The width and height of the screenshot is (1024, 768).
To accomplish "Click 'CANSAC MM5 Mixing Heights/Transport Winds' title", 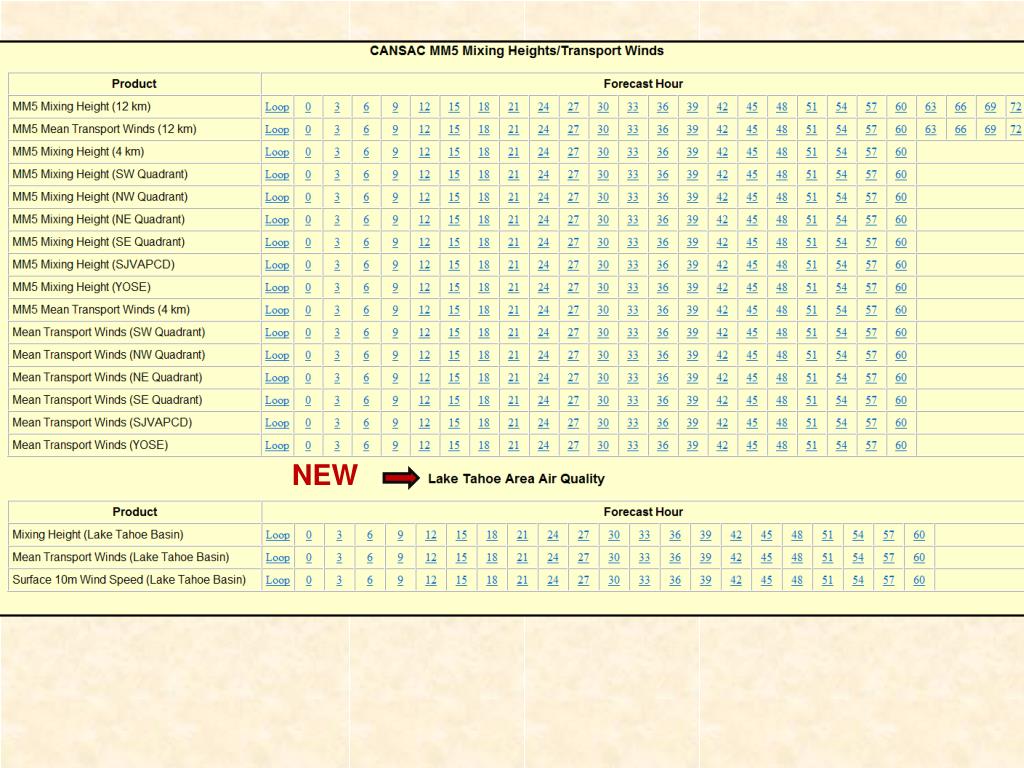I will click(517, 51).
